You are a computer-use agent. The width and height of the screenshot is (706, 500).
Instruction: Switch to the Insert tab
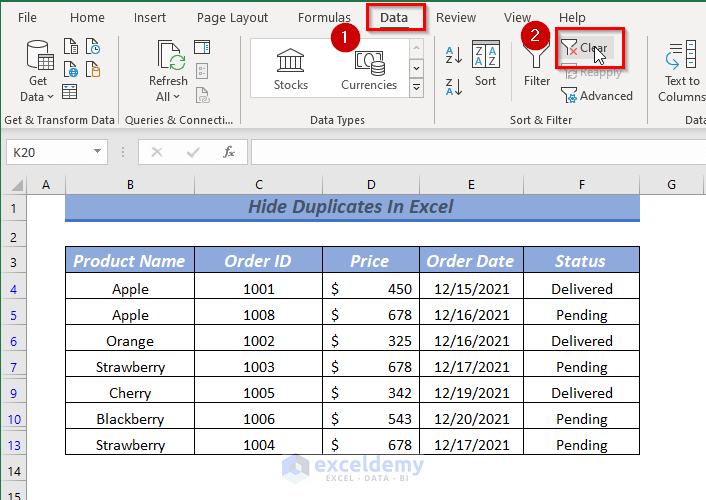pyautogui.click(x=150, y=18)
